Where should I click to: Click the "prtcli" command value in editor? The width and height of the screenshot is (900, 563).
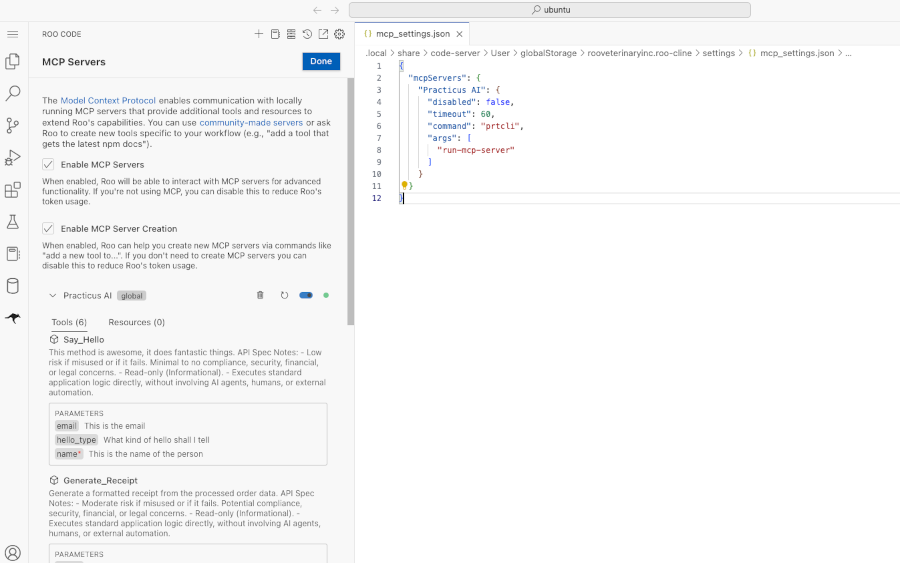tap(501, 126)
